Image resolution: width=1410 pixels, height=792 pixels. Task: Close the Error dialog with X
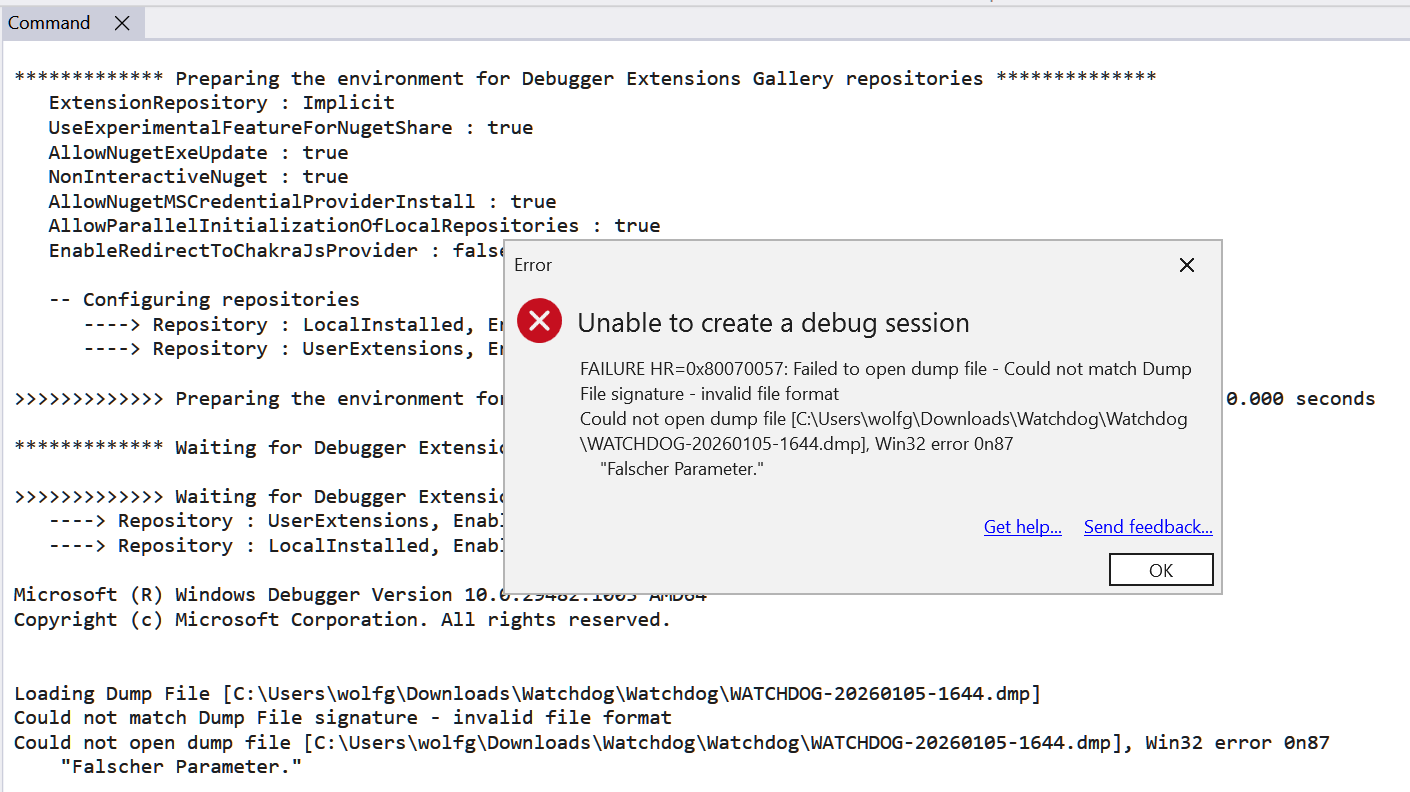[1186, 265]
